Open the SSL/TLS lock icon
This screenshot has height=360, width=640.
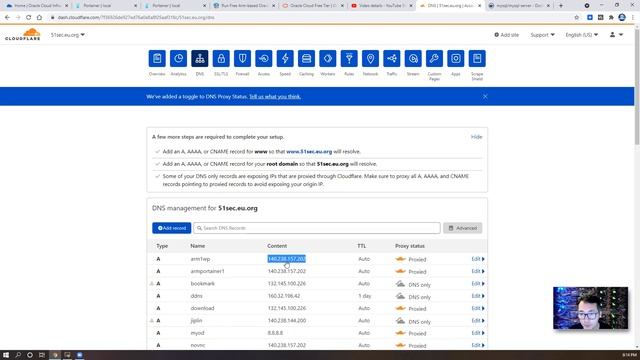tap(221, 59)
